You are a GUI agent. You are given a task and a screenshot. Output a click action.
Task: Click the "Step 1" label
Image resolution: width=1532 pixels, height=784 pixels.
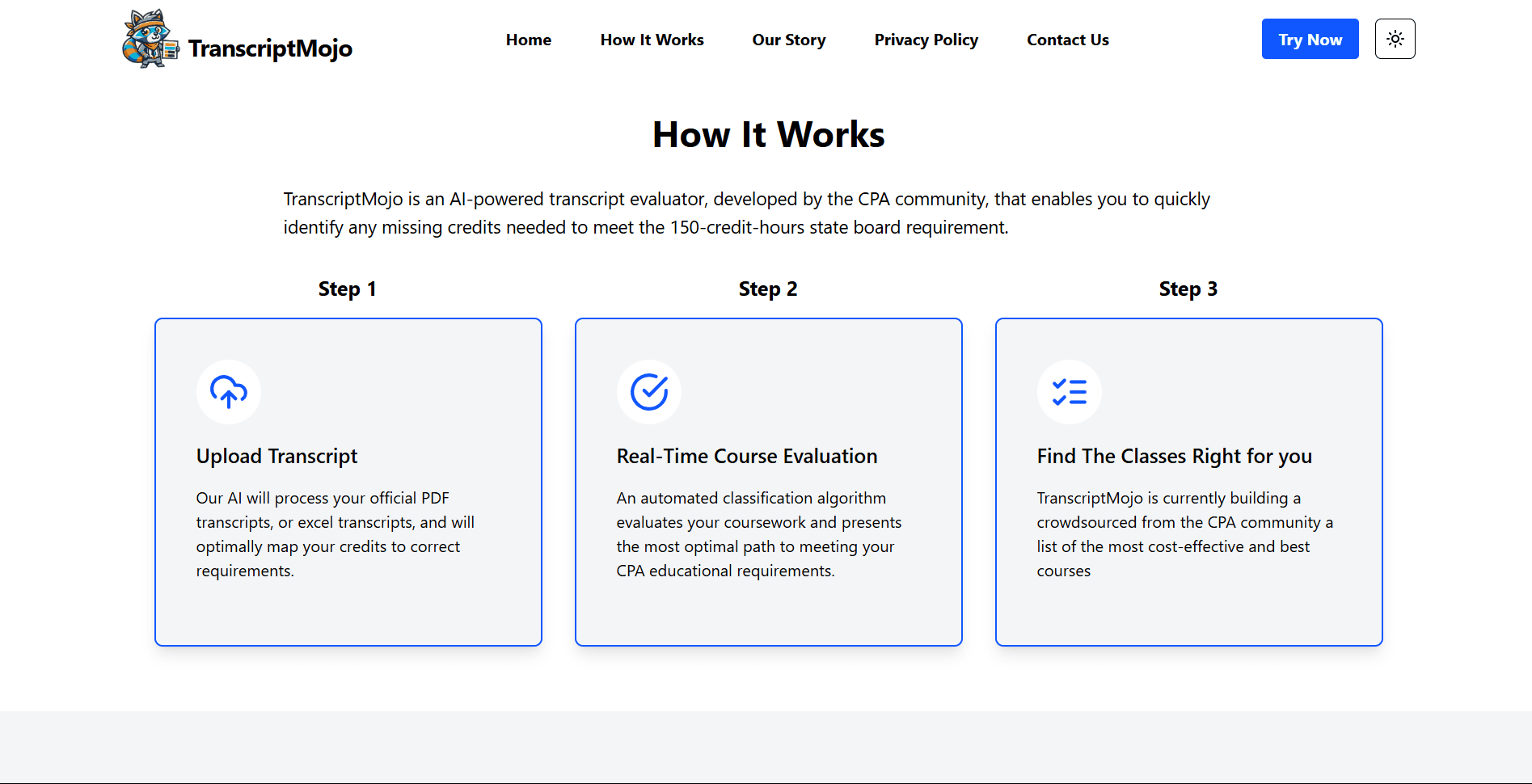348,289
